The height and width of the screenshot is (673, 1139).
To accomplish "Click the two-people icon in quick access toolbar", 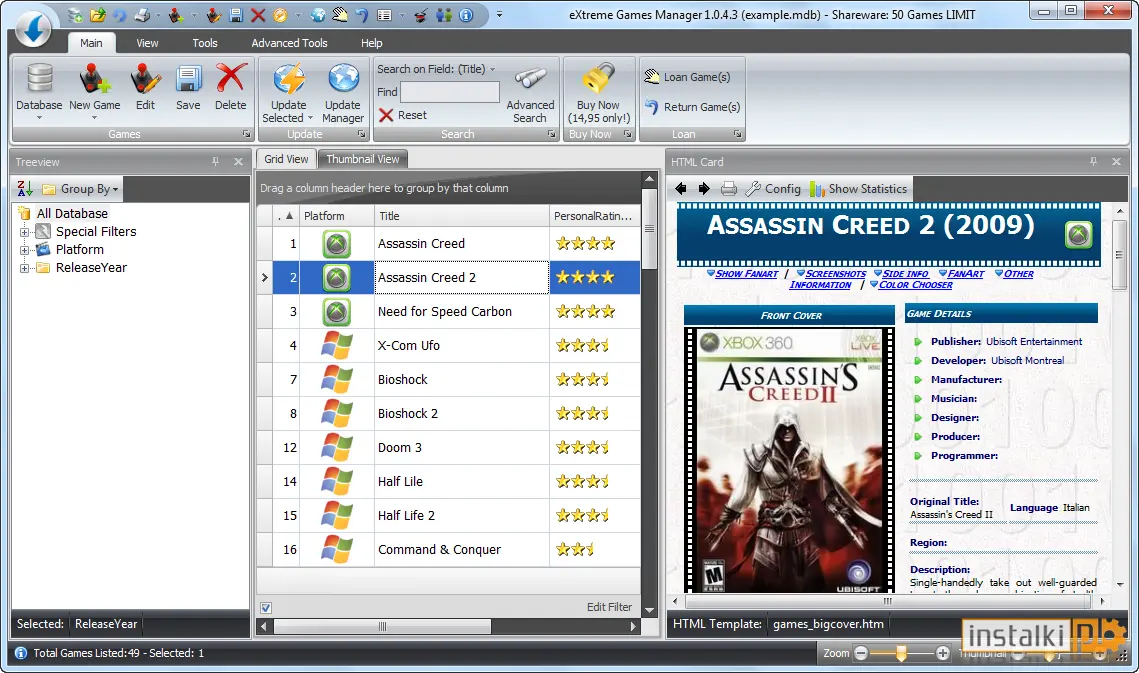I will (444, 15).
